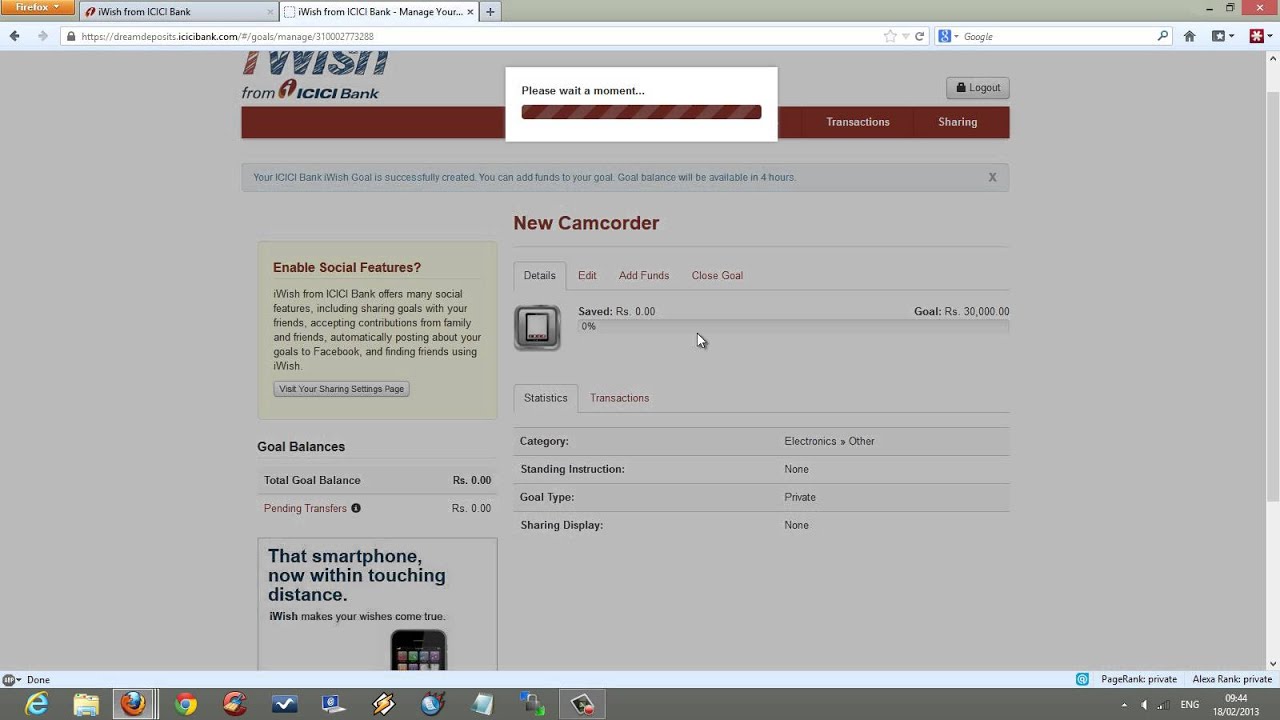
Task: Click the New Camcorder goal image icon
Action: [x=537, y=328]
